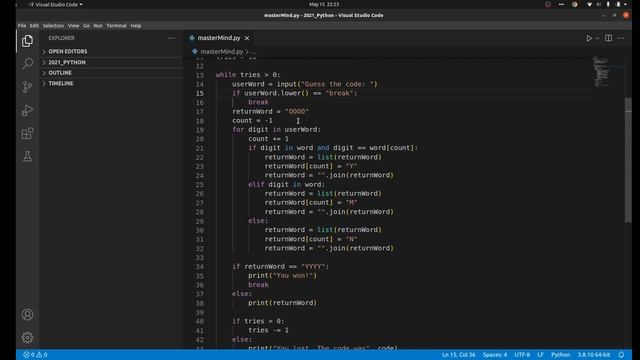Screen dimensions: 640x360
Task: Open the Terminal menu
Action: 117,26
